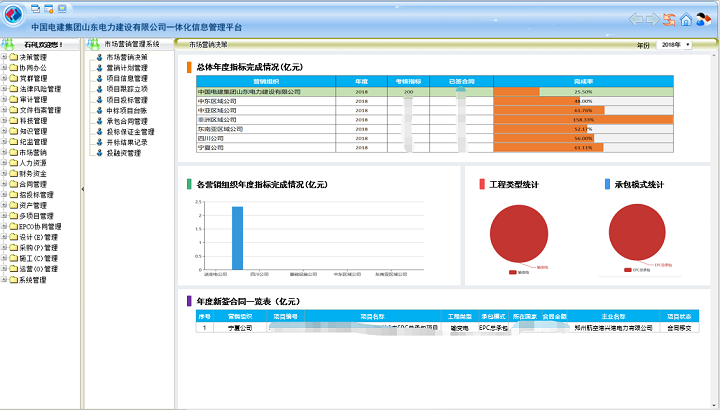Image resolution: width=720 pixels, height=410 pixels.
Task: Collapse the left panel with the splitter arrow
Action: pos(83,189)
